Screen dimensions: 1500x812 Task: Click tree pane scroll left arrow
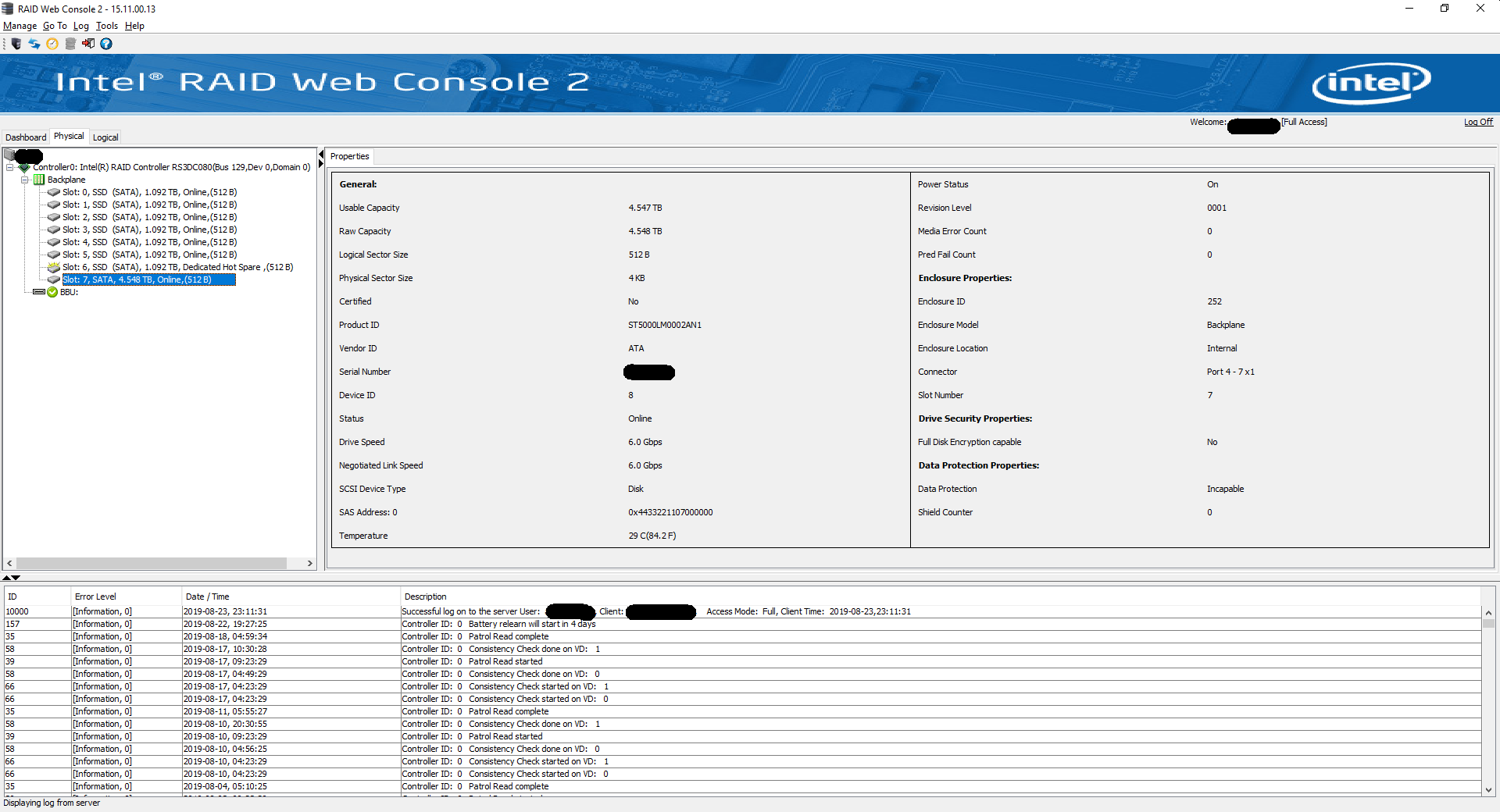click(9, 563)
